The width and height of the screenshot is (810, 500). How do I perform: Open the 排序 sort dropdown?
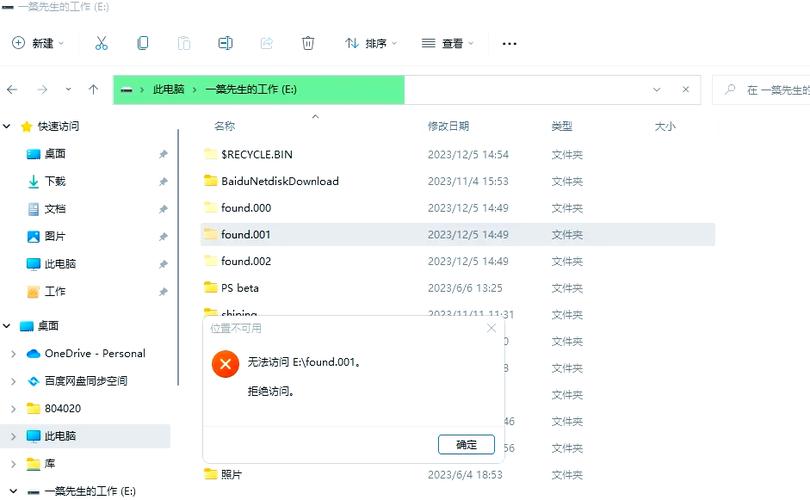[371, 43]
